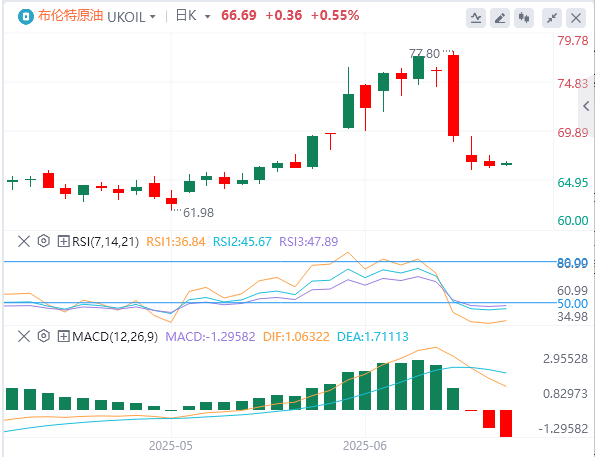Click the RSI1:36.84 value label
Image resolution: width=595 pixels, height=457 pixels.
[176, 241]
